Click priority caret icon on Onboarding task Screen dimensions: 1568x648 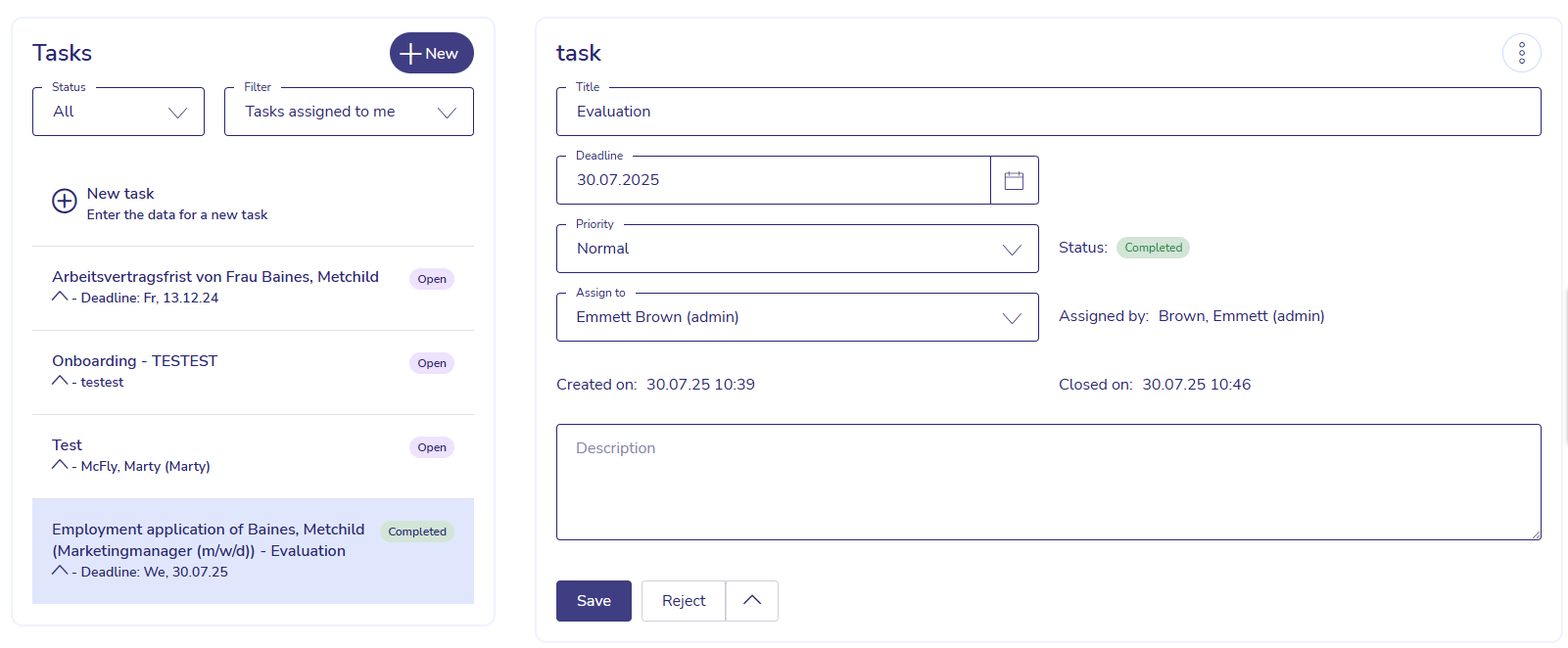(x=60, y=381)
